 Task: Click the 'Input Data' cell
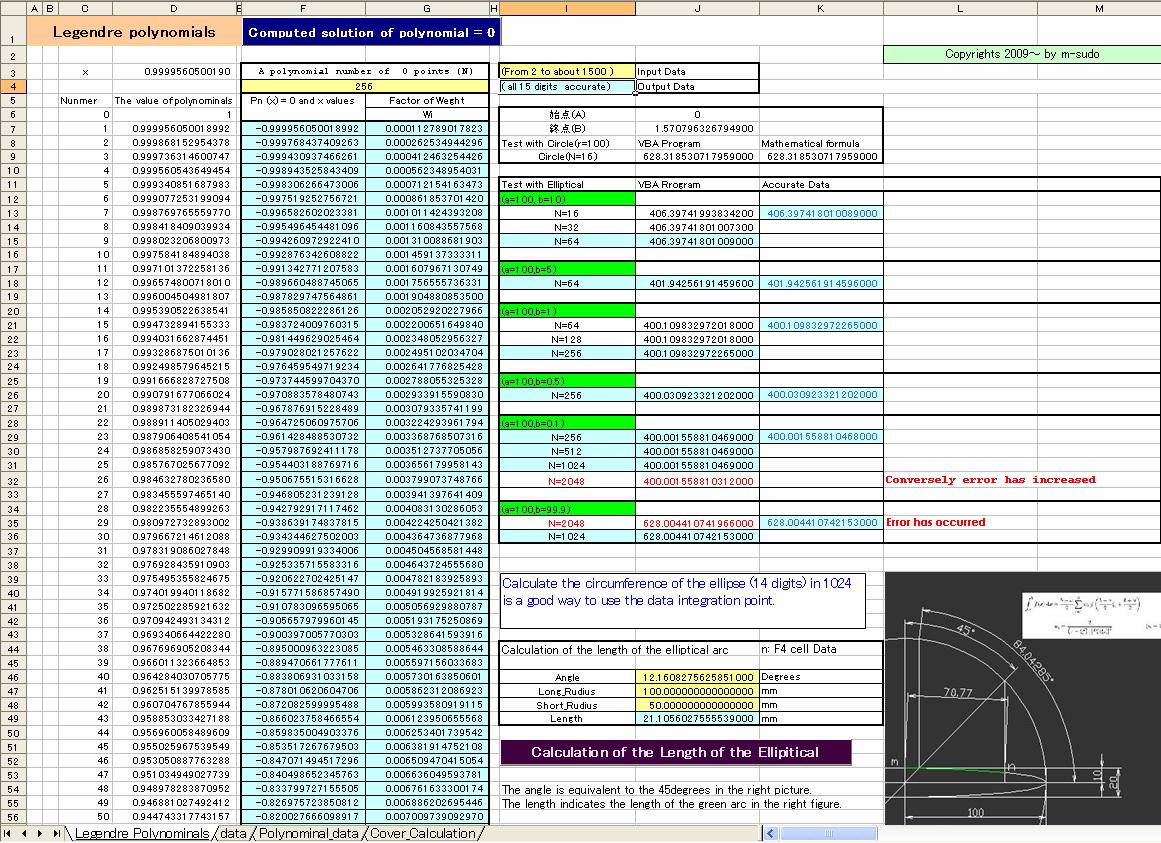[x=697, y=72]
